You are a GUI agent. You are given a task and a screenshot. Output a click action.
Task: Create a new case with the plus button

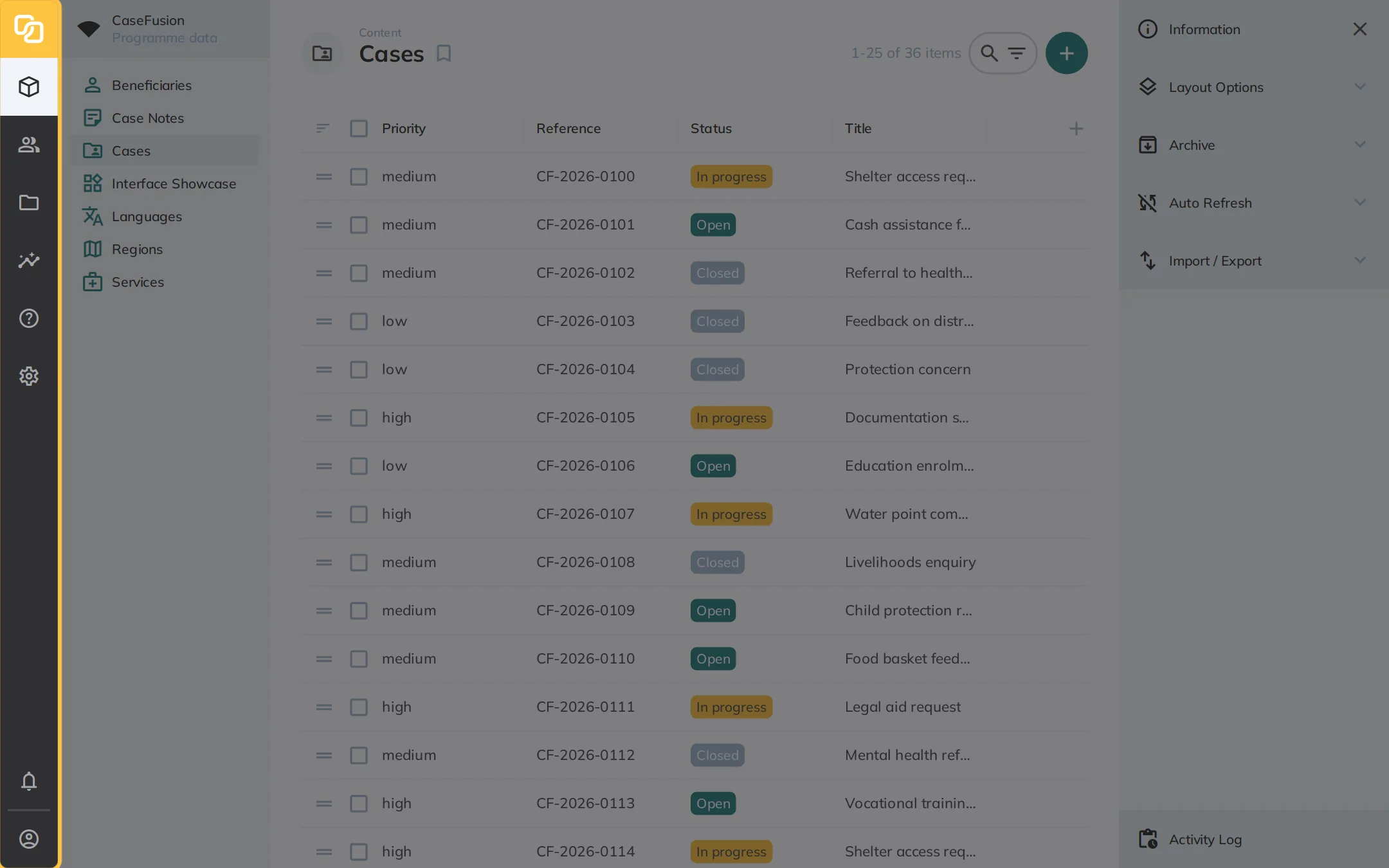(1067, 53)
